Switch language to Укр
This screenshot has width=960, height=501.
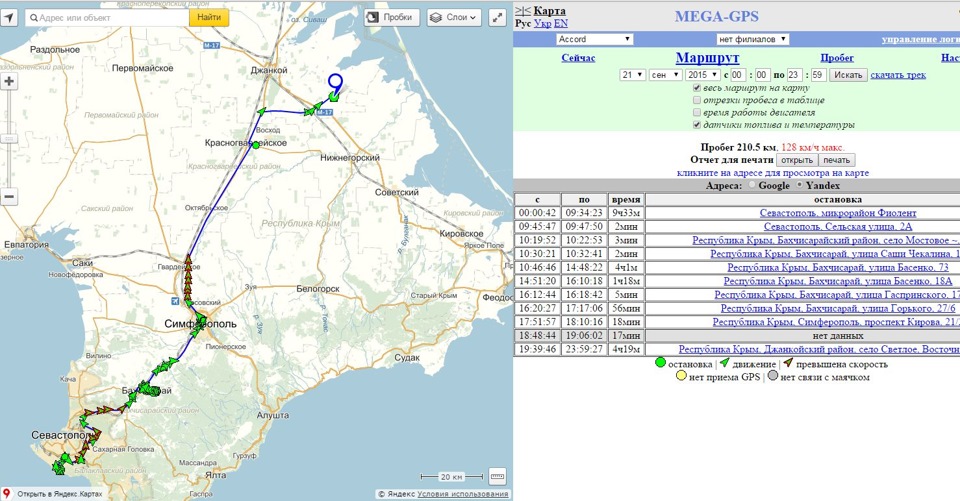click(x=542, y=23)
